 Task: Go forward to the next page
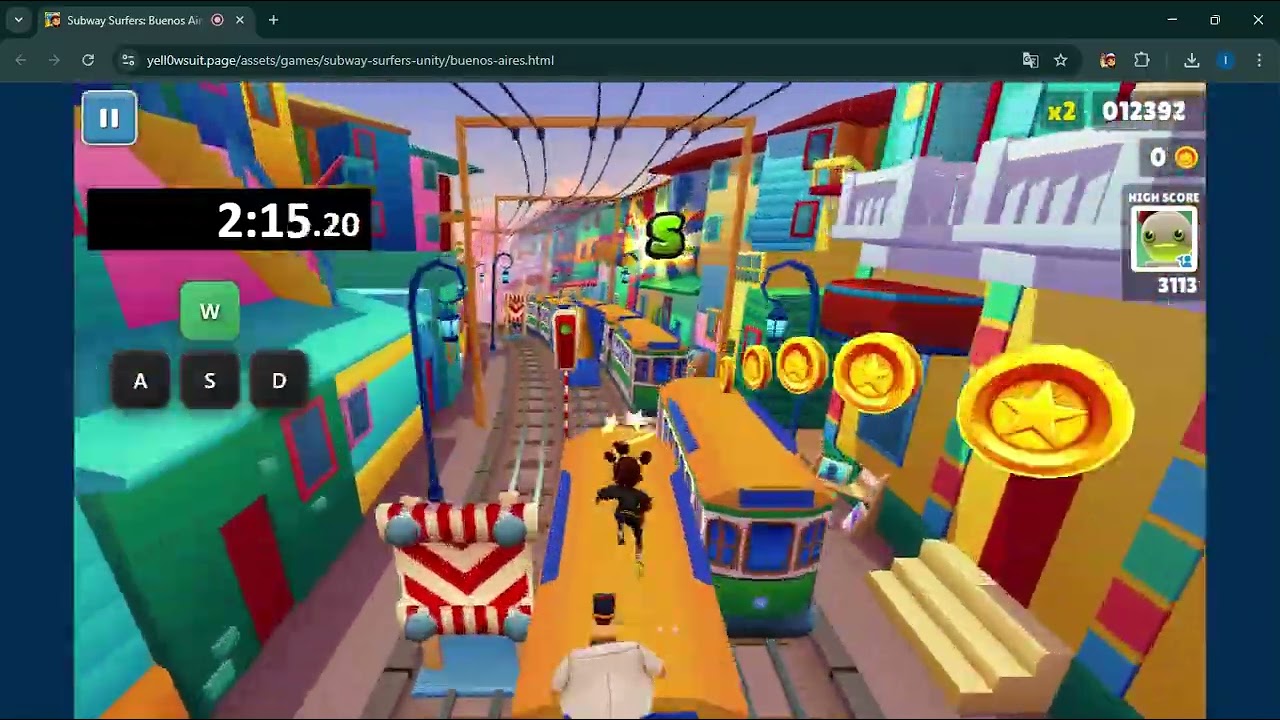pyautogui.click(x=54, y=60)
